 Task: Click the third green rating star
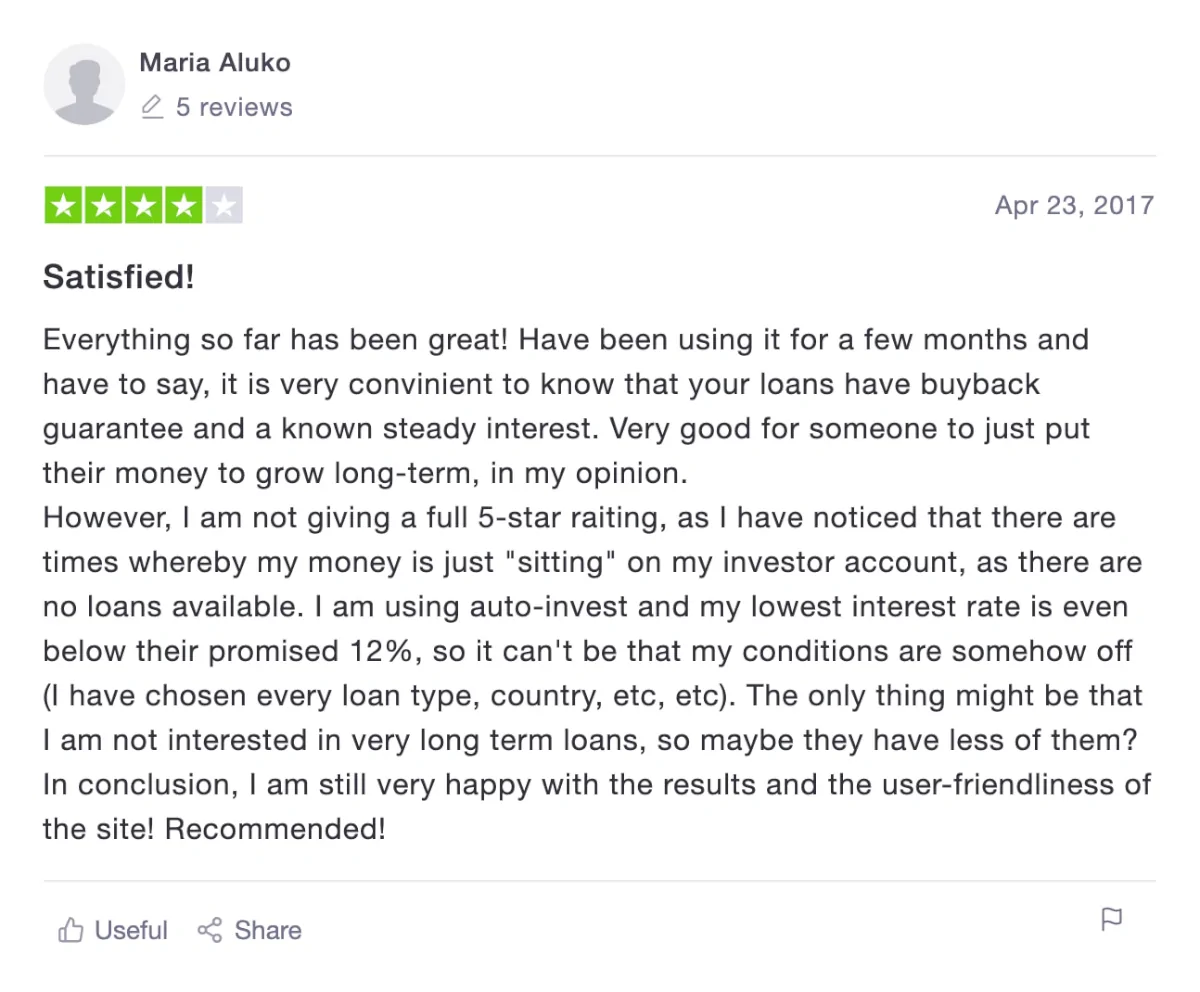(x=144, y=206)
